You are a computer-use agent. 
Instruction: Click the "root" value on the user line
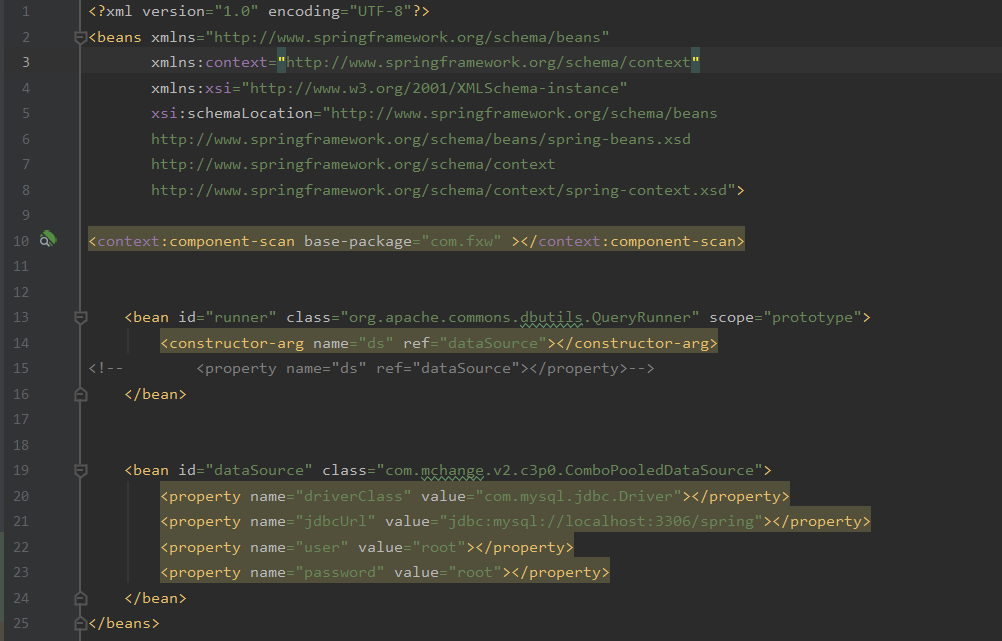(x=439, y=547)
